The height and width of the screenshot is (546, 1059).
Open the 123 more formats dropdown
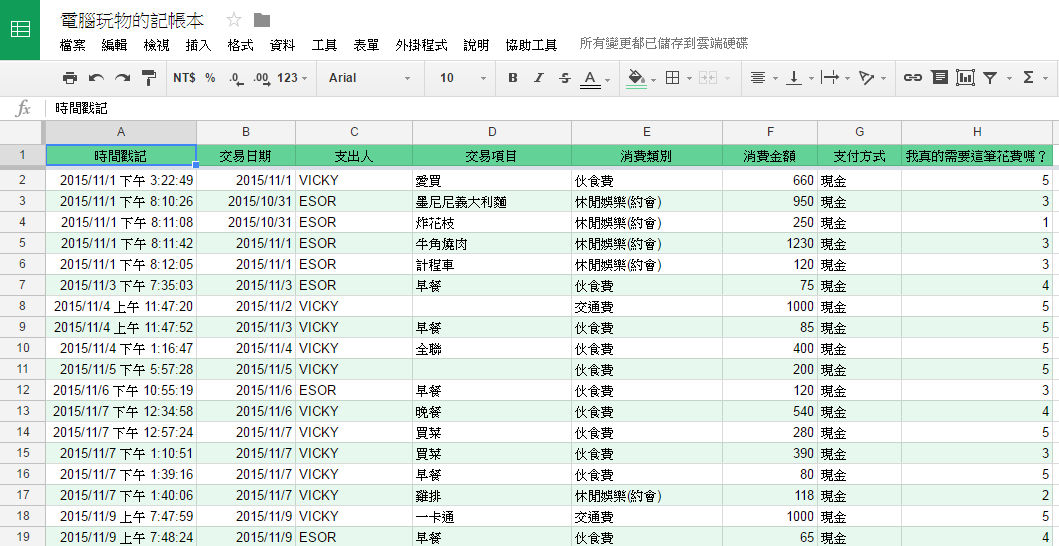(292, 78)
